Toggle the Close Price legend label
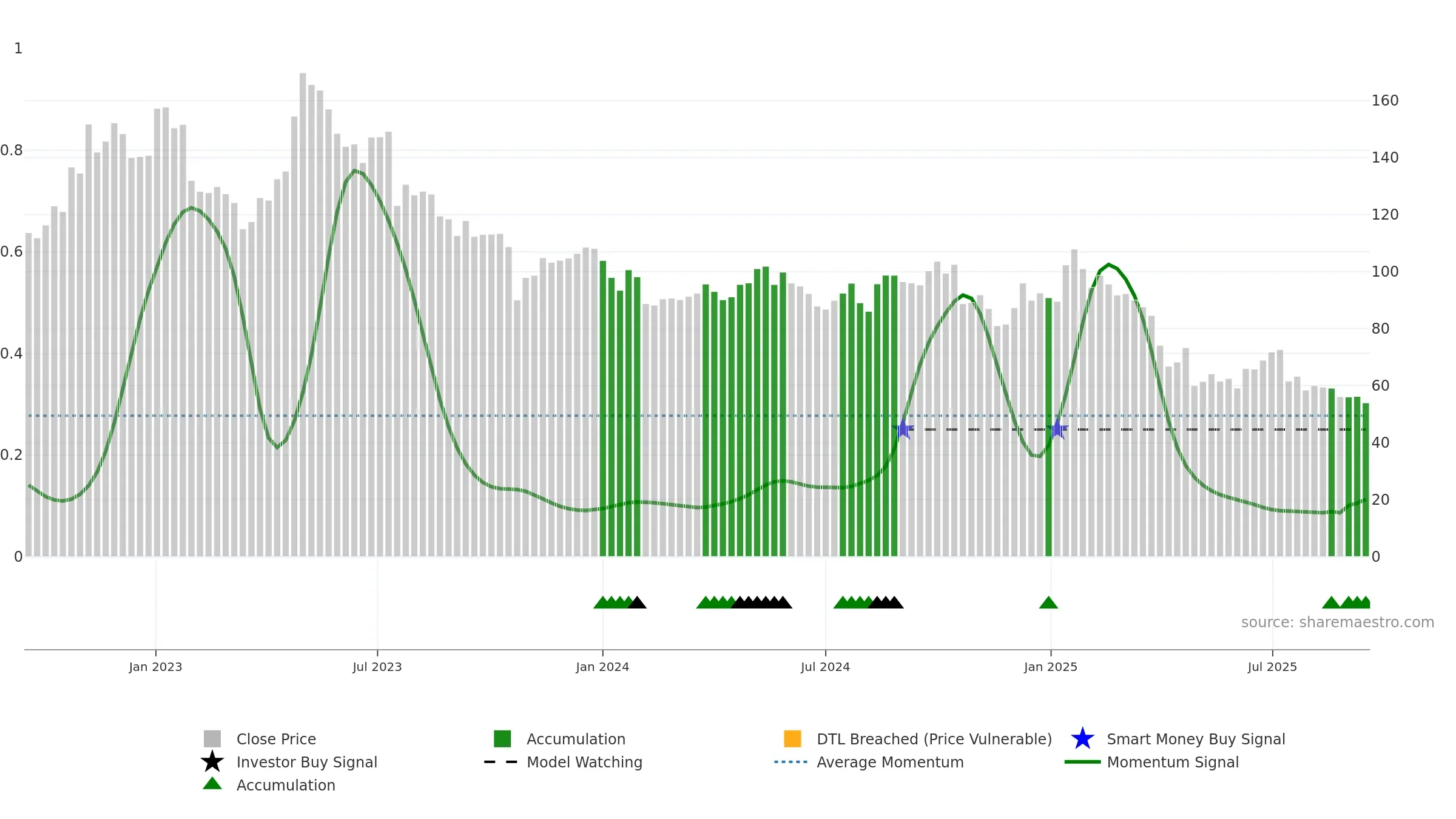Viewport: 1456px width, 819px height. pyautogui.click(x=276, y=739)
